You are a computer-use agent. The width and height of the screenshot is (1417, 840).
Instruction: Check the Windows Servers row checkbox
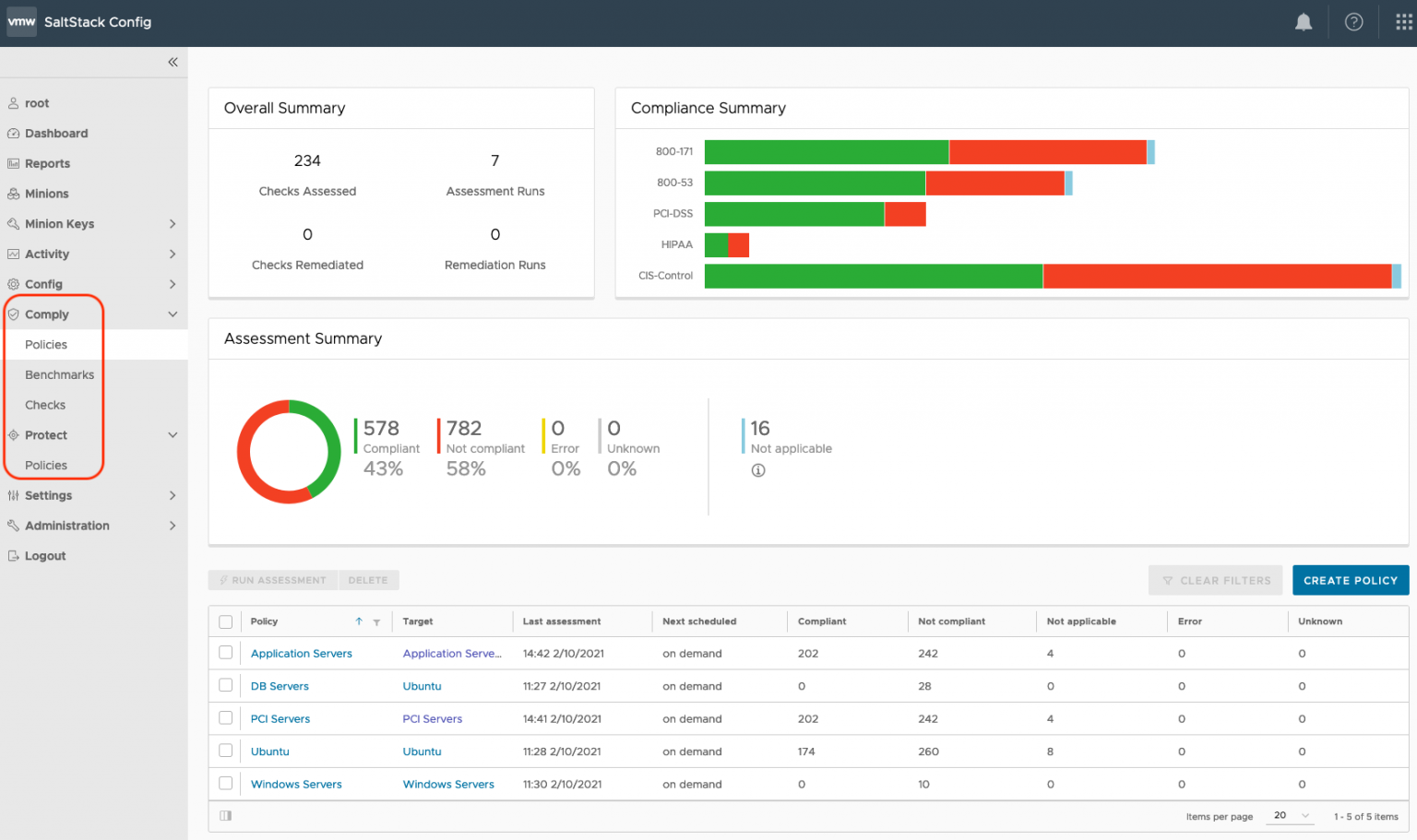tap(225, 784)
